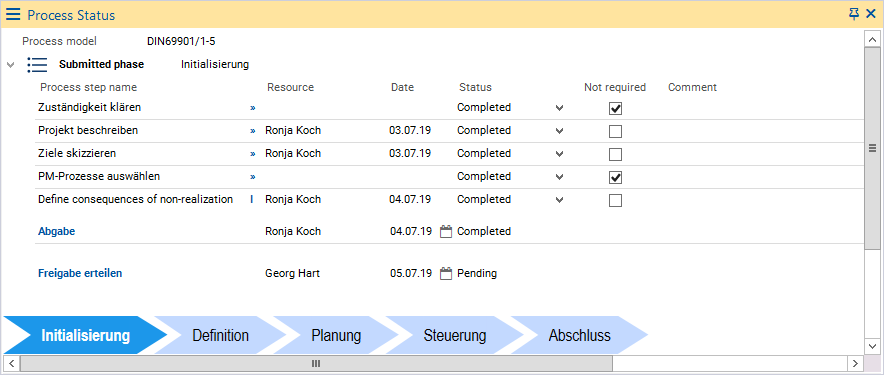
Task: Open the calendar picker for Freigabe erteilen date
Action: pyautogui.click(x=446, y=274)
